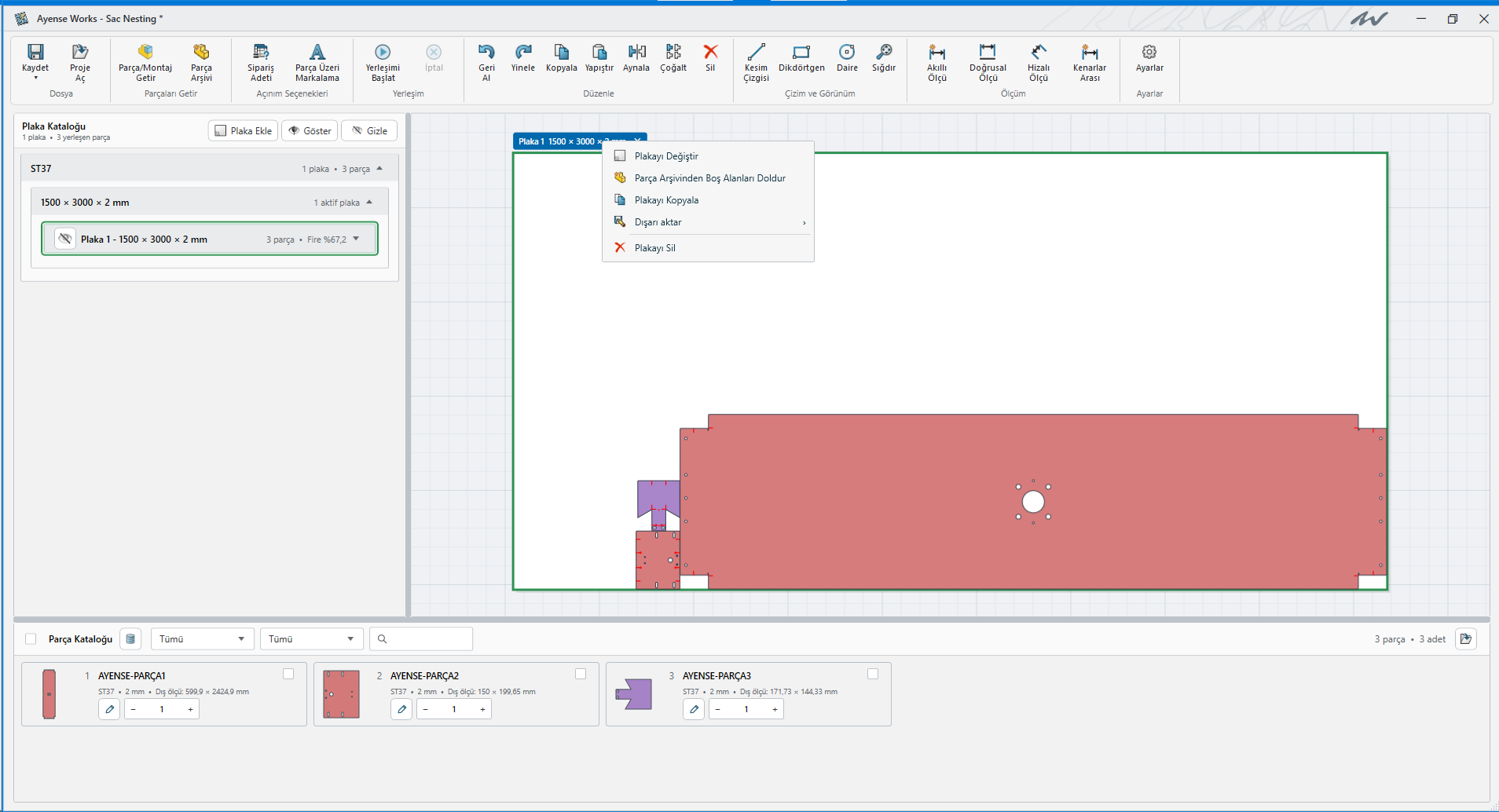Open Ayarlar settings gear
This screenshot has width=1499, height=812.
pyautogui.click(x=1149, y=52)
